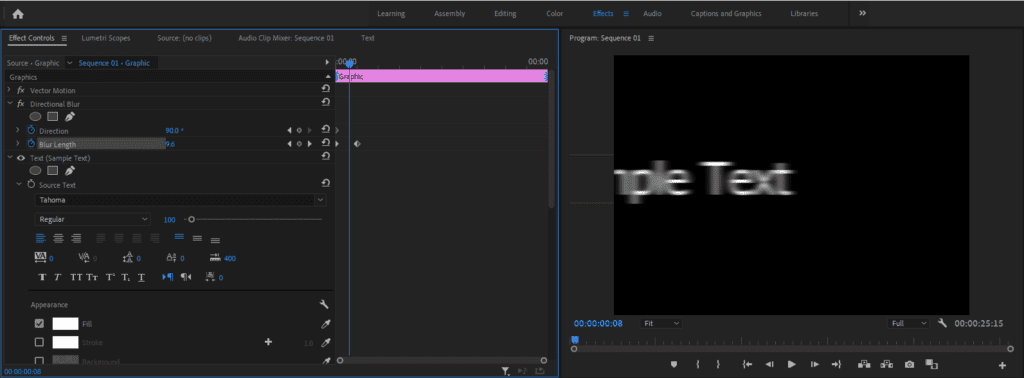Reset the Vector Motion effect
This screenshot has height=378, width=1024.
tap(325, 89)
